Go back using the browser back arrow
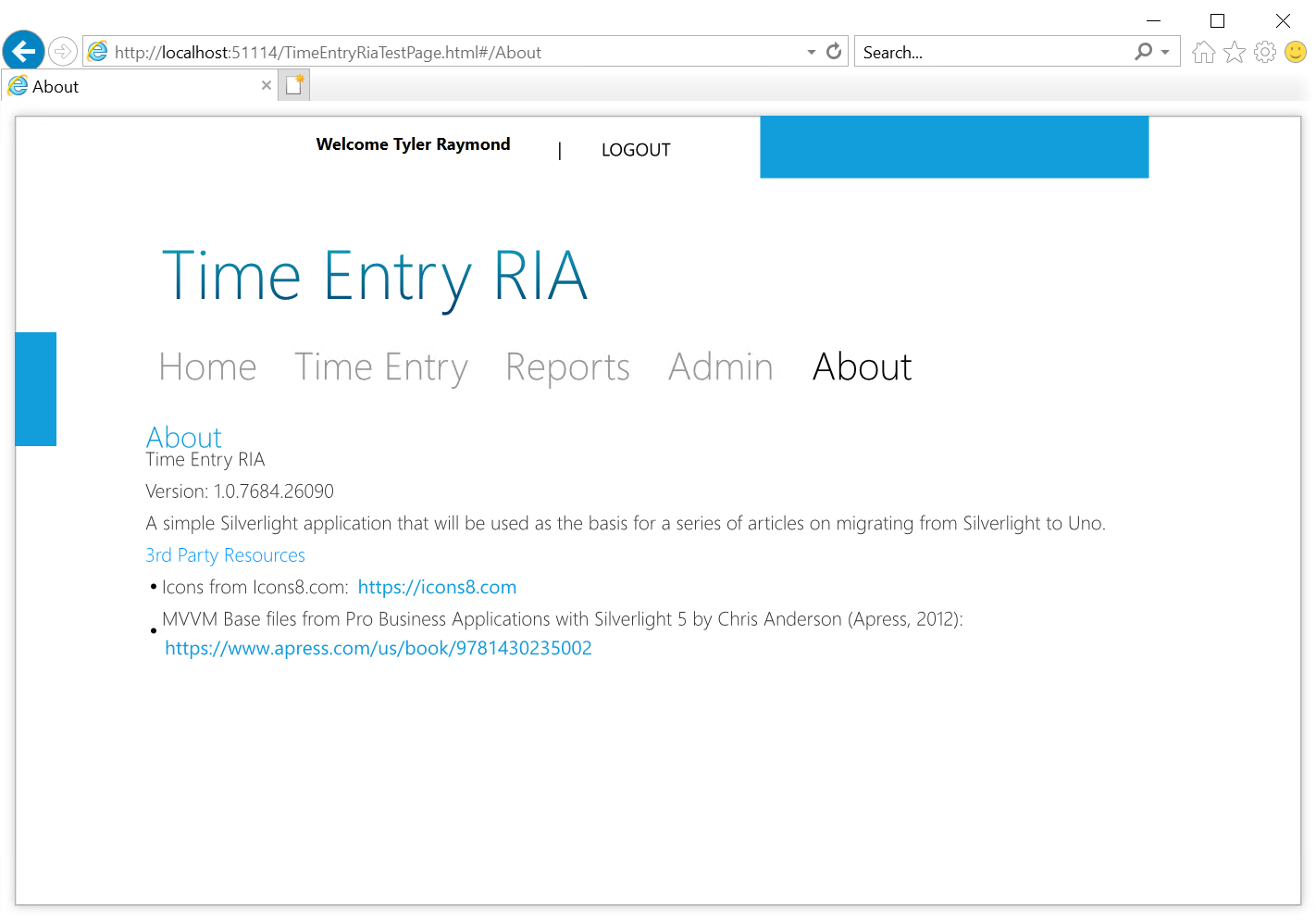The width and height of the screenshot is (1316, 920). point(23,51)
